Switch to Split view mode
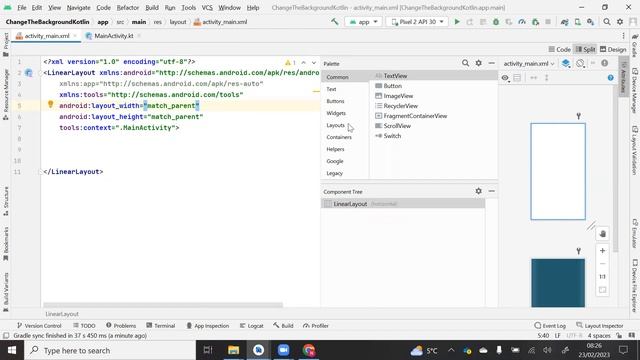The image size is (640, 360). point(585,49)
